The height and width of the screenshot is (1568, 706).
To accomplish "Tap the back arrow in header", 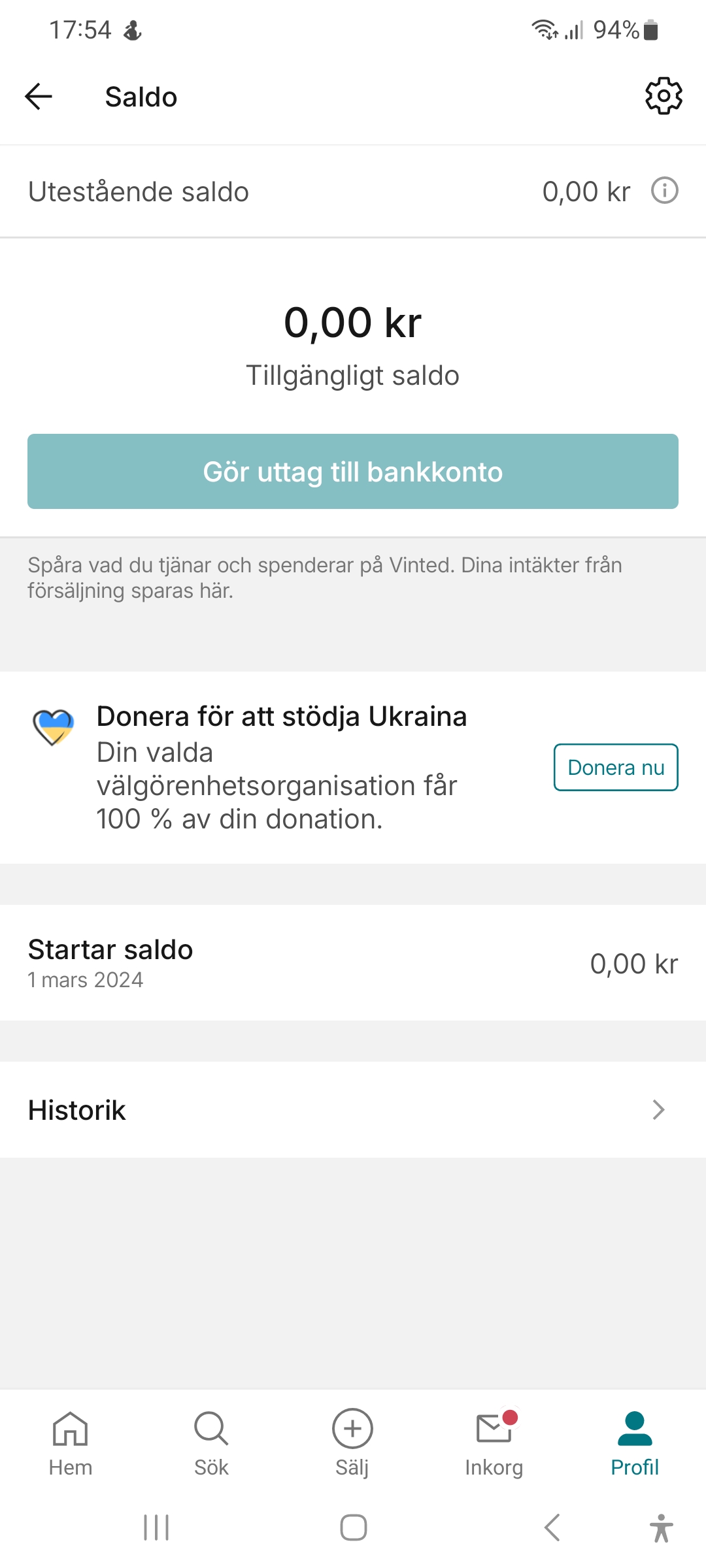I will click(x=39, y=97).
